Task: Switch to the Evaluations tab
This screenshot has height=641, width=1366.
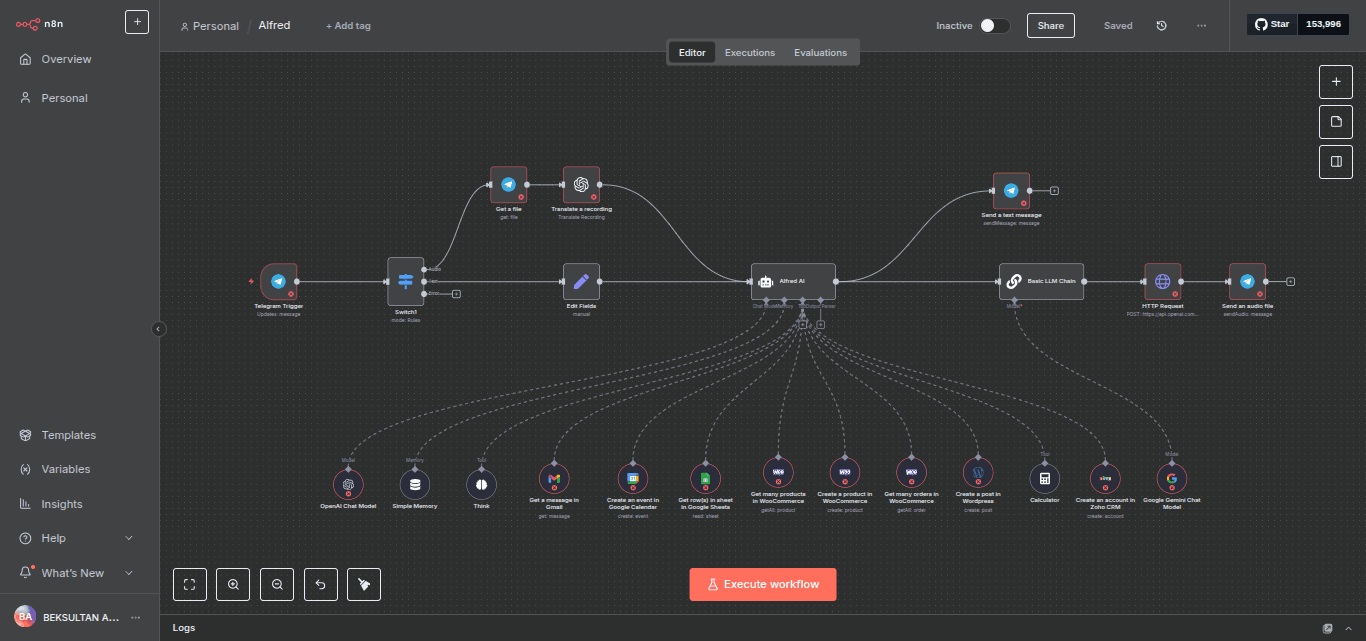Action: pyautogui.click(x=820, y=53)
